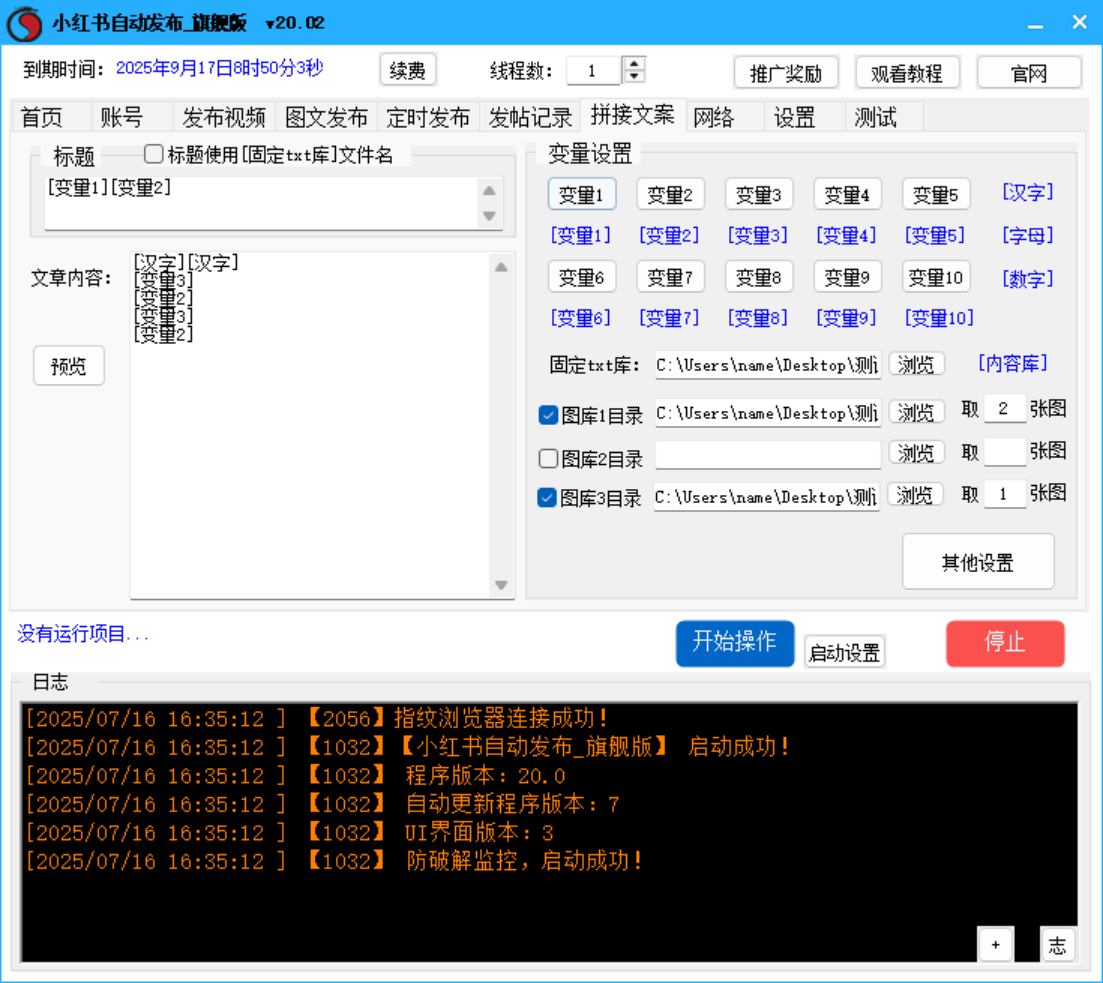The width and height of the screenshot is (1103, 983).
Task: Go to the 发布视频 tab
Action: click(x=224, y=117)
